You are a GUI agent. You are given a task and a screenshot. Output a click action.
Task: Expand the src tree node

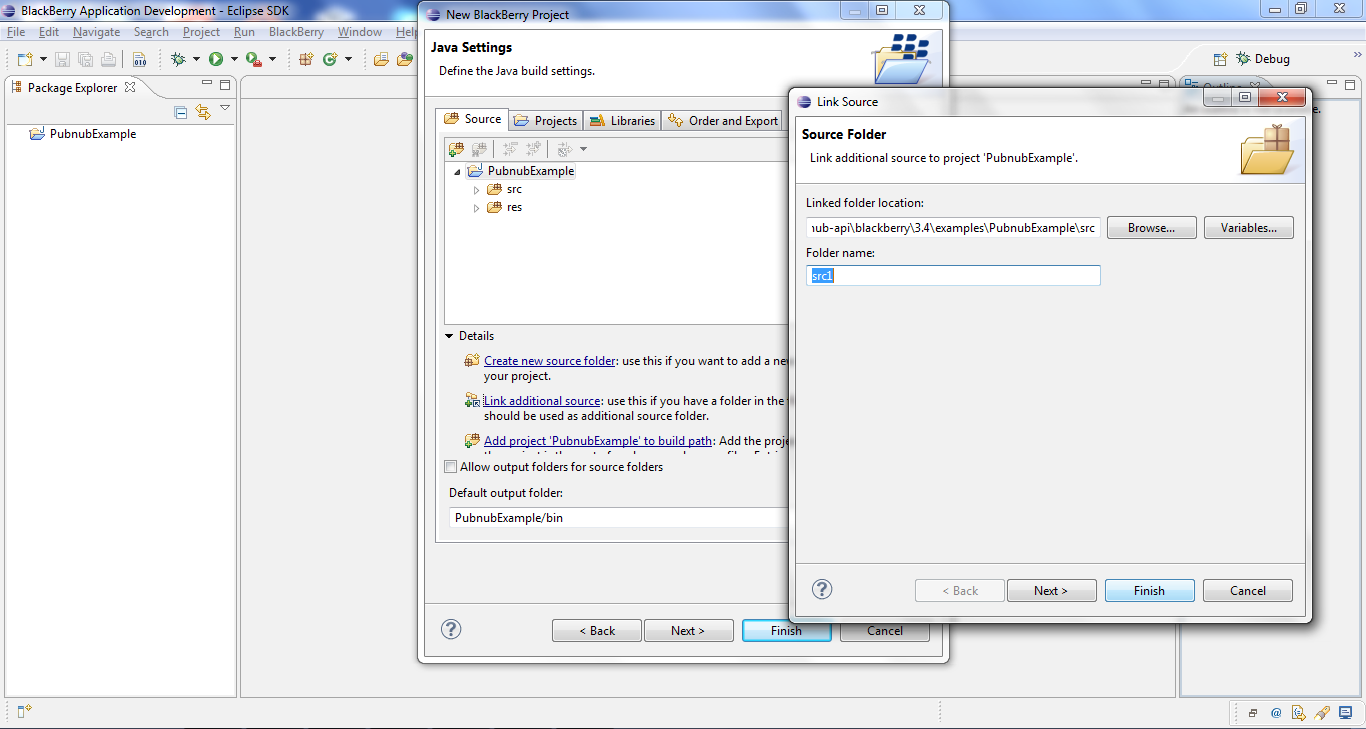pos(477,189)
